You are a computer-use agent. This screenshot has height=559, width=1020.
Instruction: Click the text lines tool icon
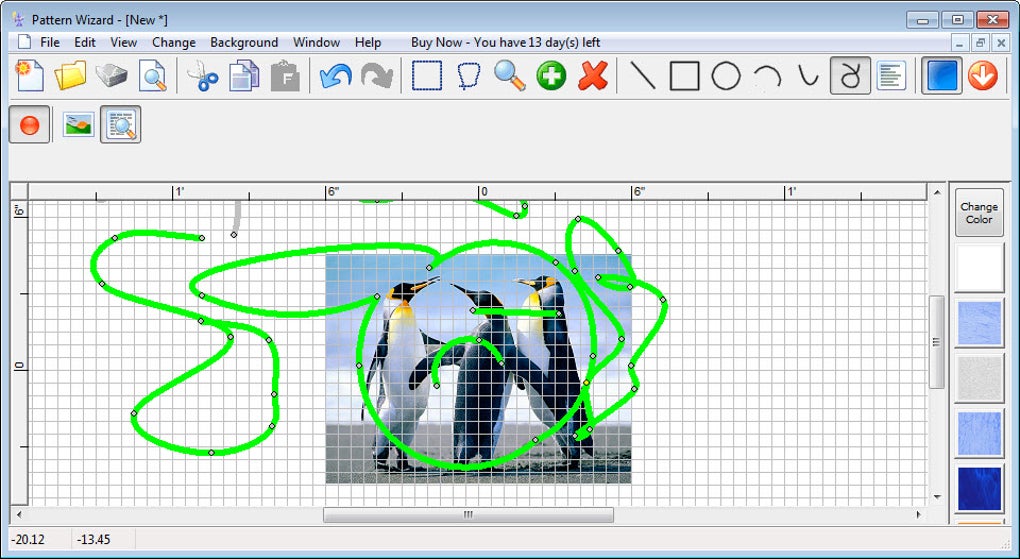tap(891, 75)
